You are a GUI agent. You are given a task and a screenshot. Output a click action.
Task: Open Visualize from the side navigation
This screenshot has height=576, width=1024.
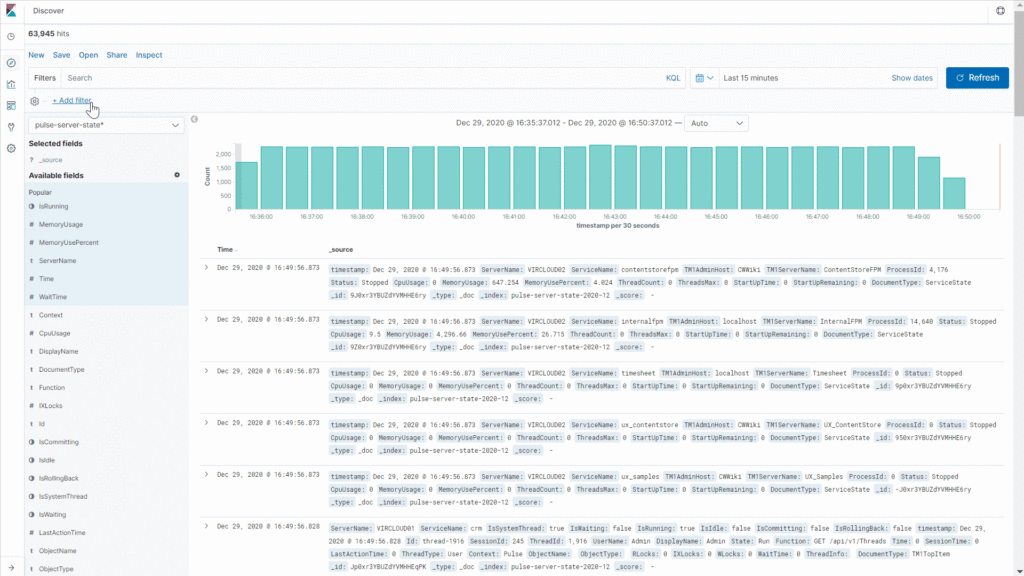pos(11,84)
